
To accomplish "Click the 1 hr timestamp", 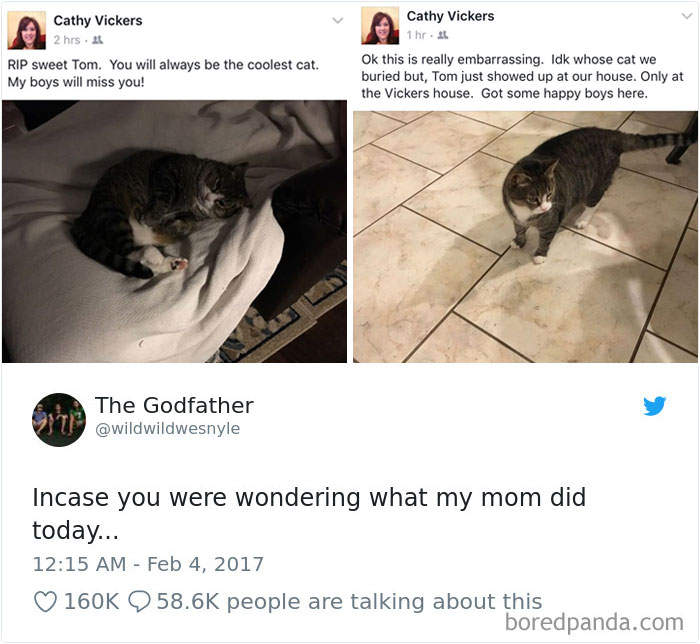I will pos(416,35).
